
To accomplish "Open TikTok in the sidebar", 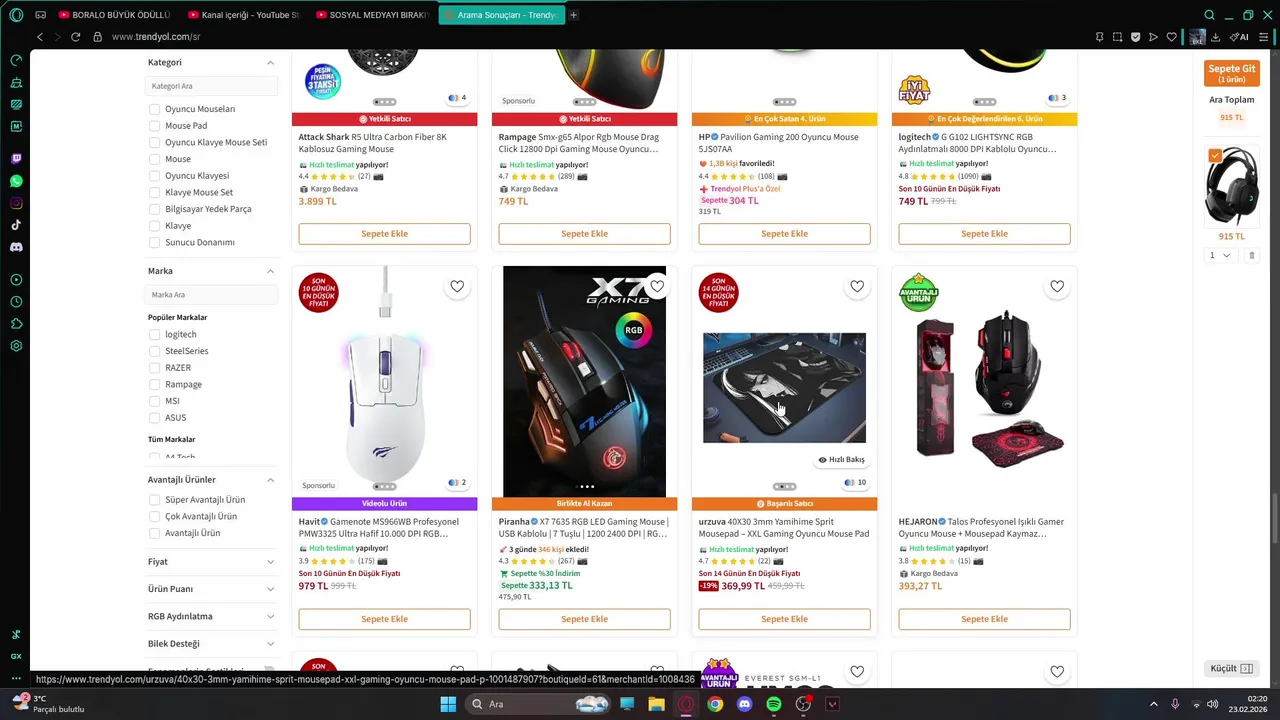I will click(16, 225).
